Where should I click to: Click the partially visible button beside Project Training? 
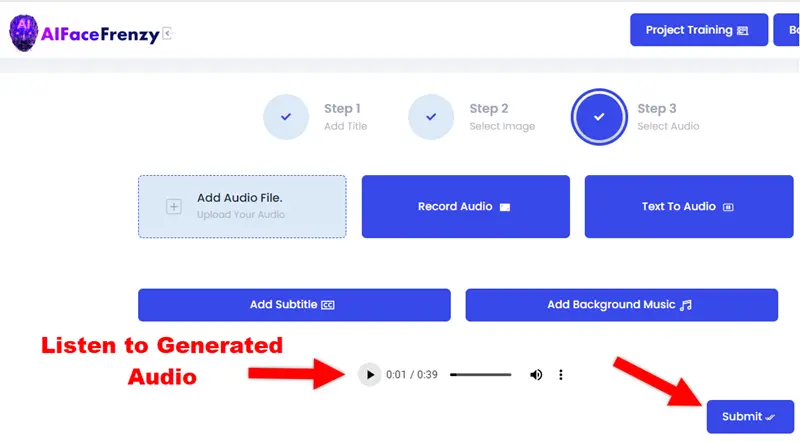point(787,30)
